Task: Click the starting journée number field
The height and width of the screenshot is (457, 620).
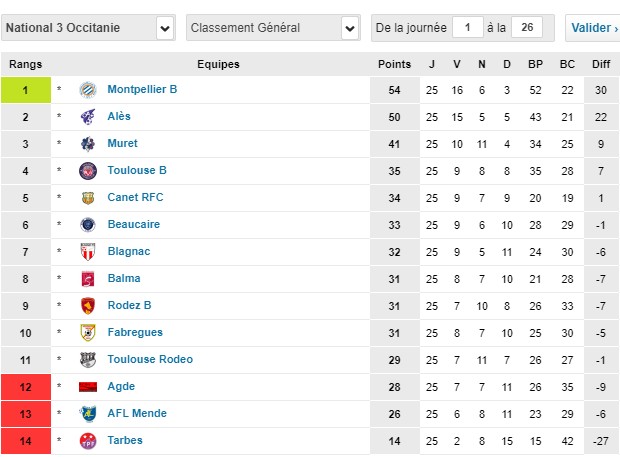Action: pyautogui.click(x=466, y=28)
